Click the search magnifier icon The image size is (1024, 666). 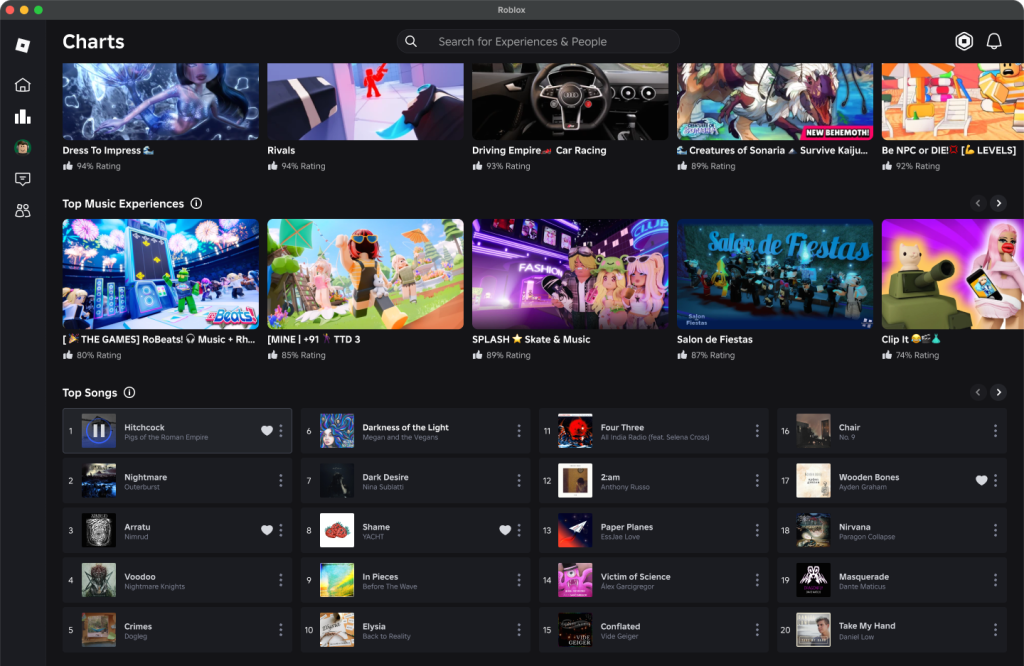coord(411,41)
